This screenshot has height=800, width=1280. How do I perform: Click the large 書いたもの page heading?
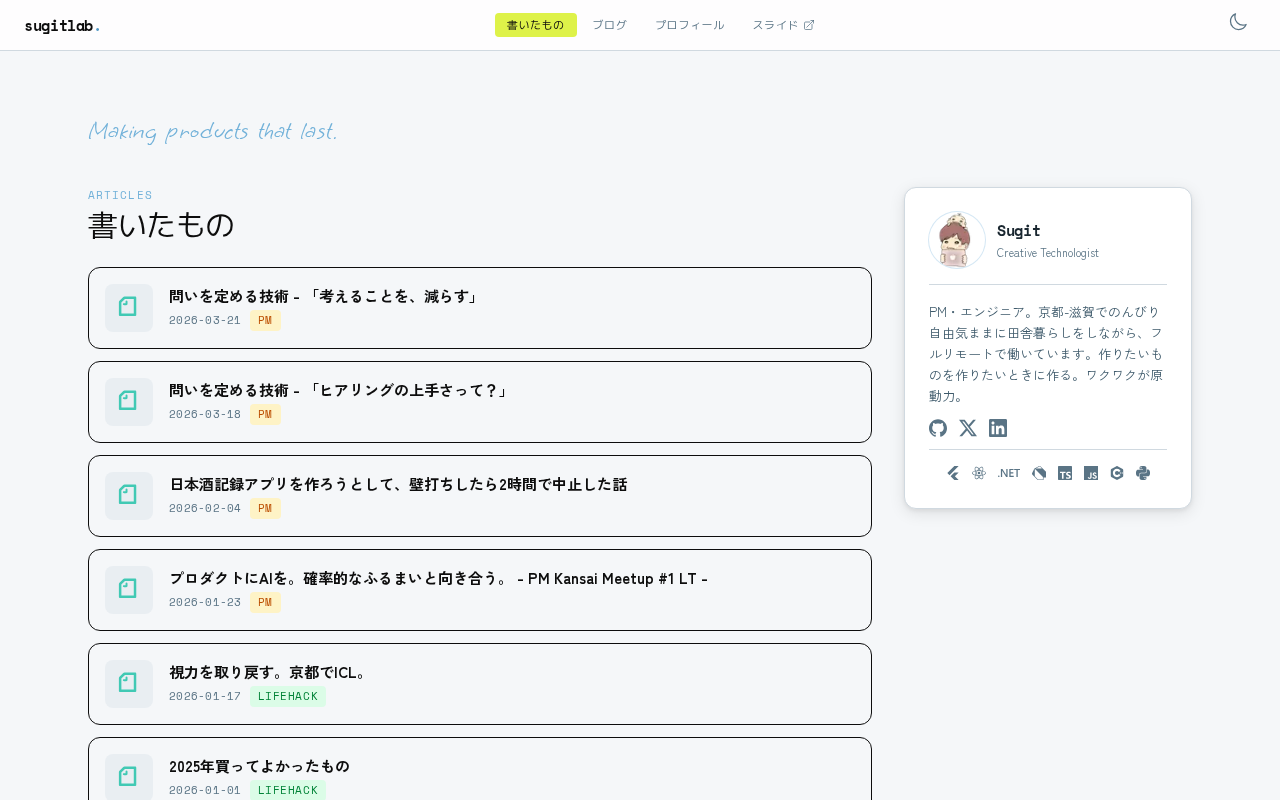(161, 225)
